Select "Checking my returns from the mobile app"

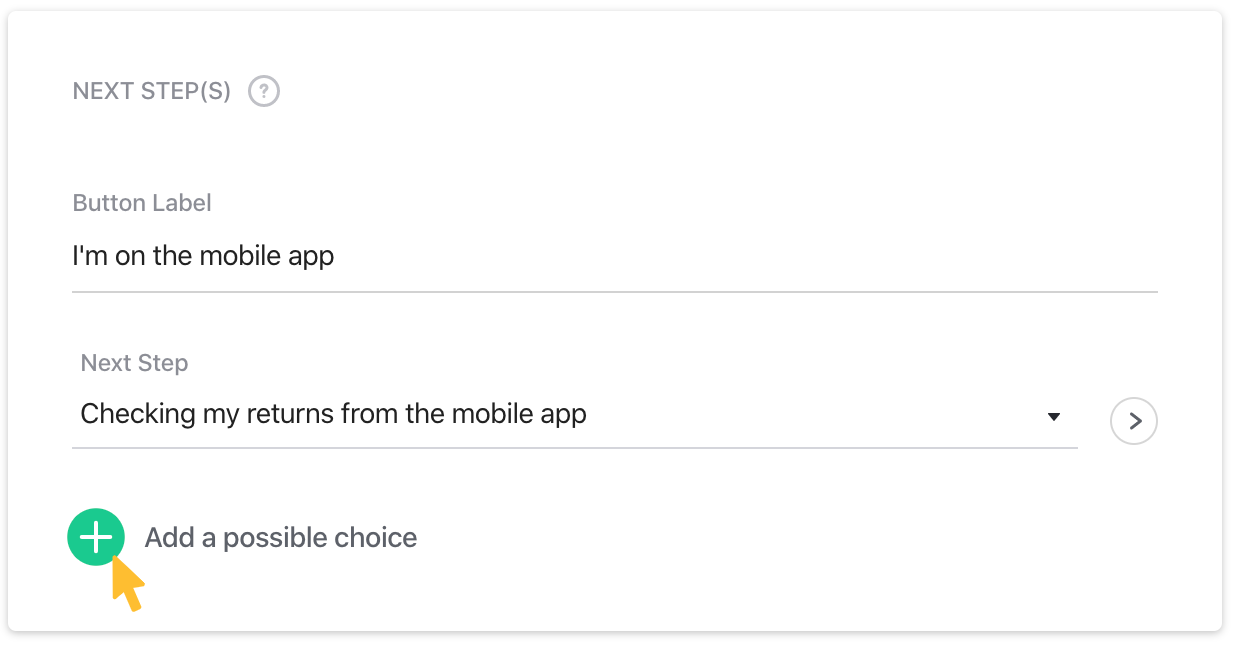(333, 414)
